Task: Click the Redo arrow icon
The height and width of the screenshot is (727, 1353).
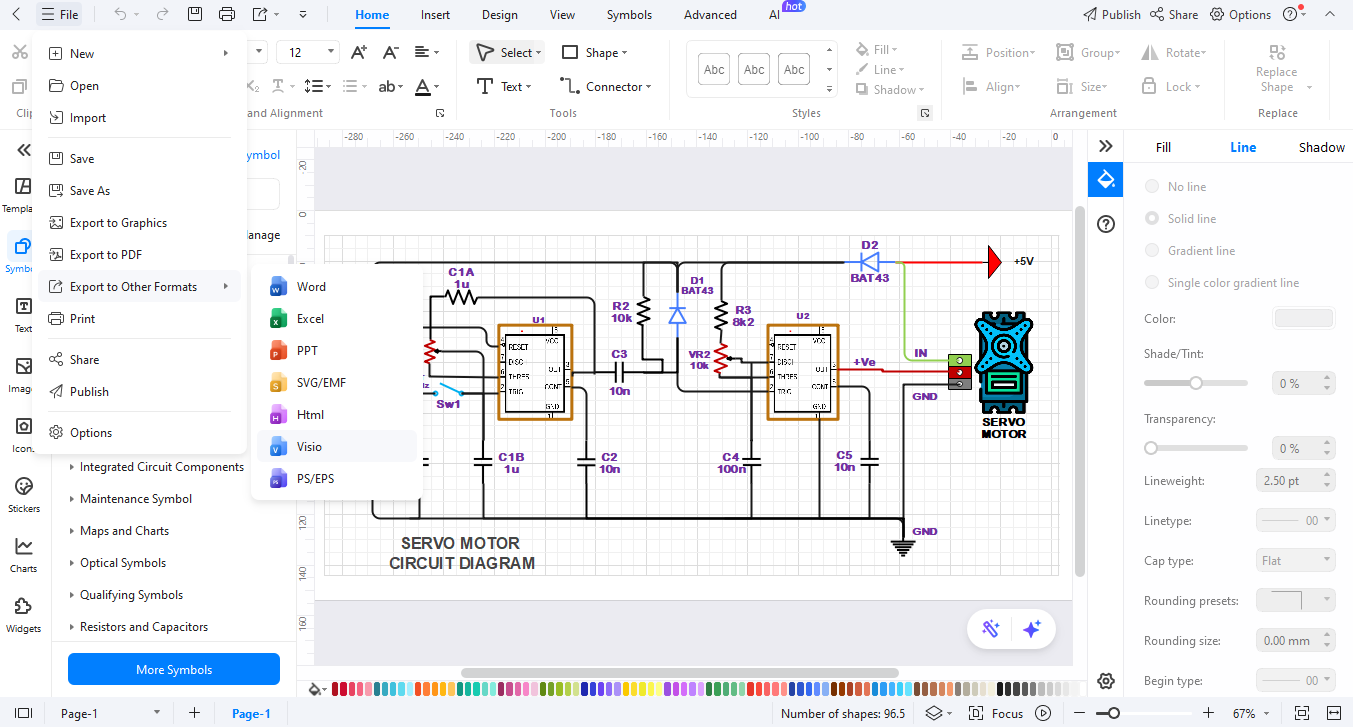Action: pyautogui.click(x=163, y=14)
